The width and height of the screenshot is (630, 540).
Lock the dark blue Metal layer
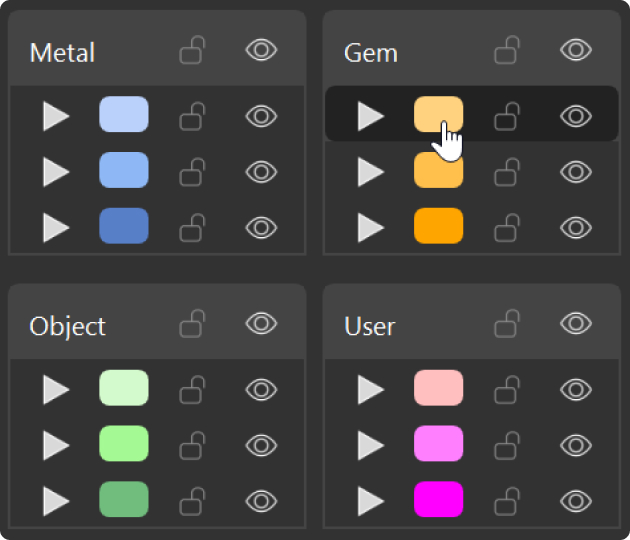(x=192, y=227)
